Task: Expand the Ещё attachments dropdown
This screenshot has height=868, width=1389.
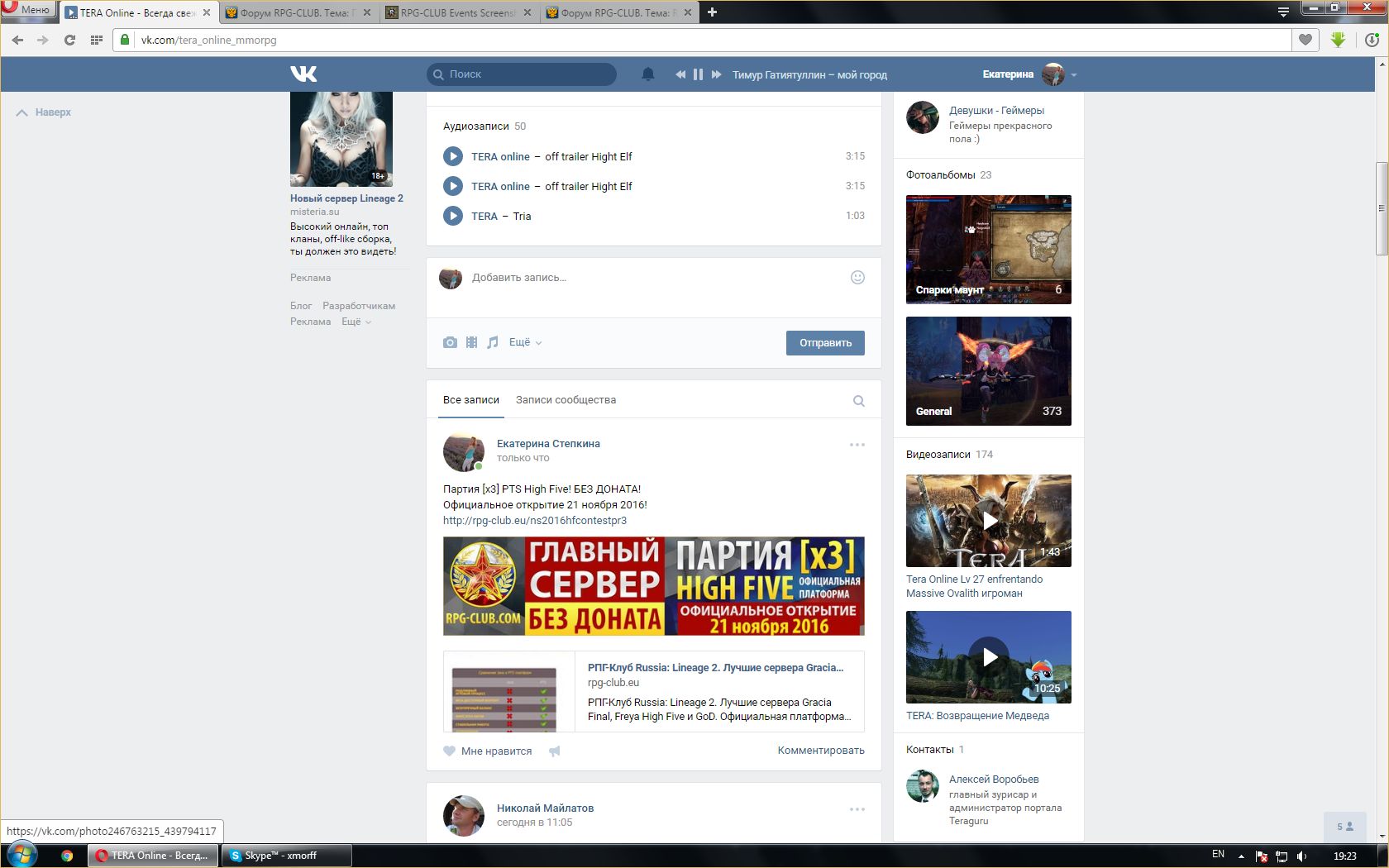Action: 525,342
